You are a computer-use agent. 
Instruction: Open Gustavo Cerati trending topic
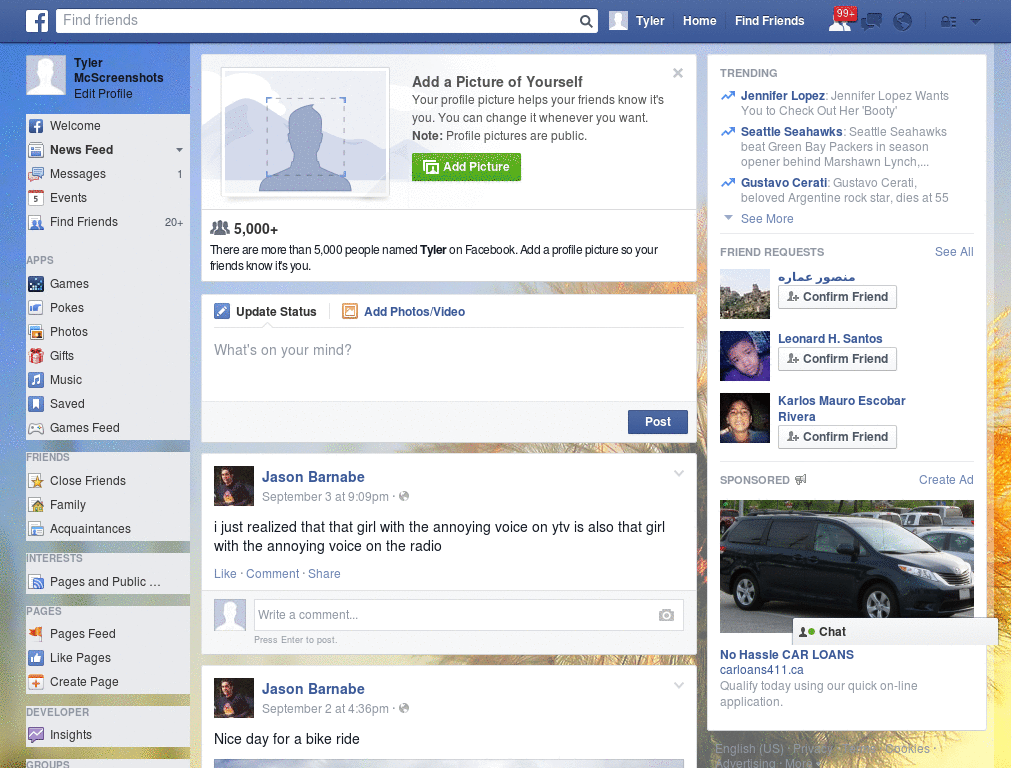784,183
